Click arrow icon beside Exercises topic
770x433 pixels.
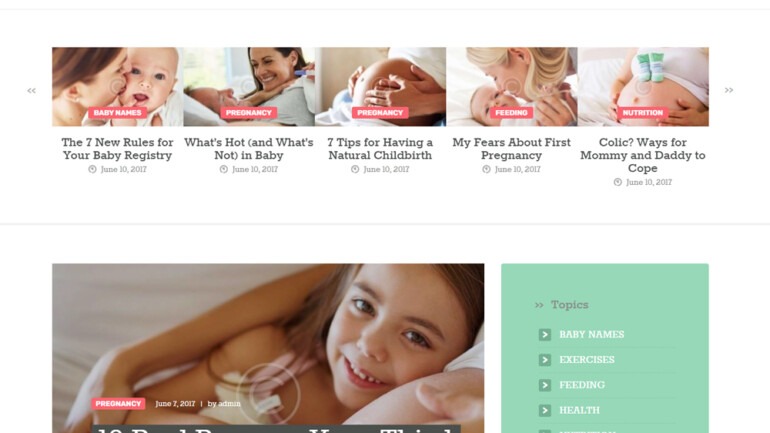tap(545, 360)
